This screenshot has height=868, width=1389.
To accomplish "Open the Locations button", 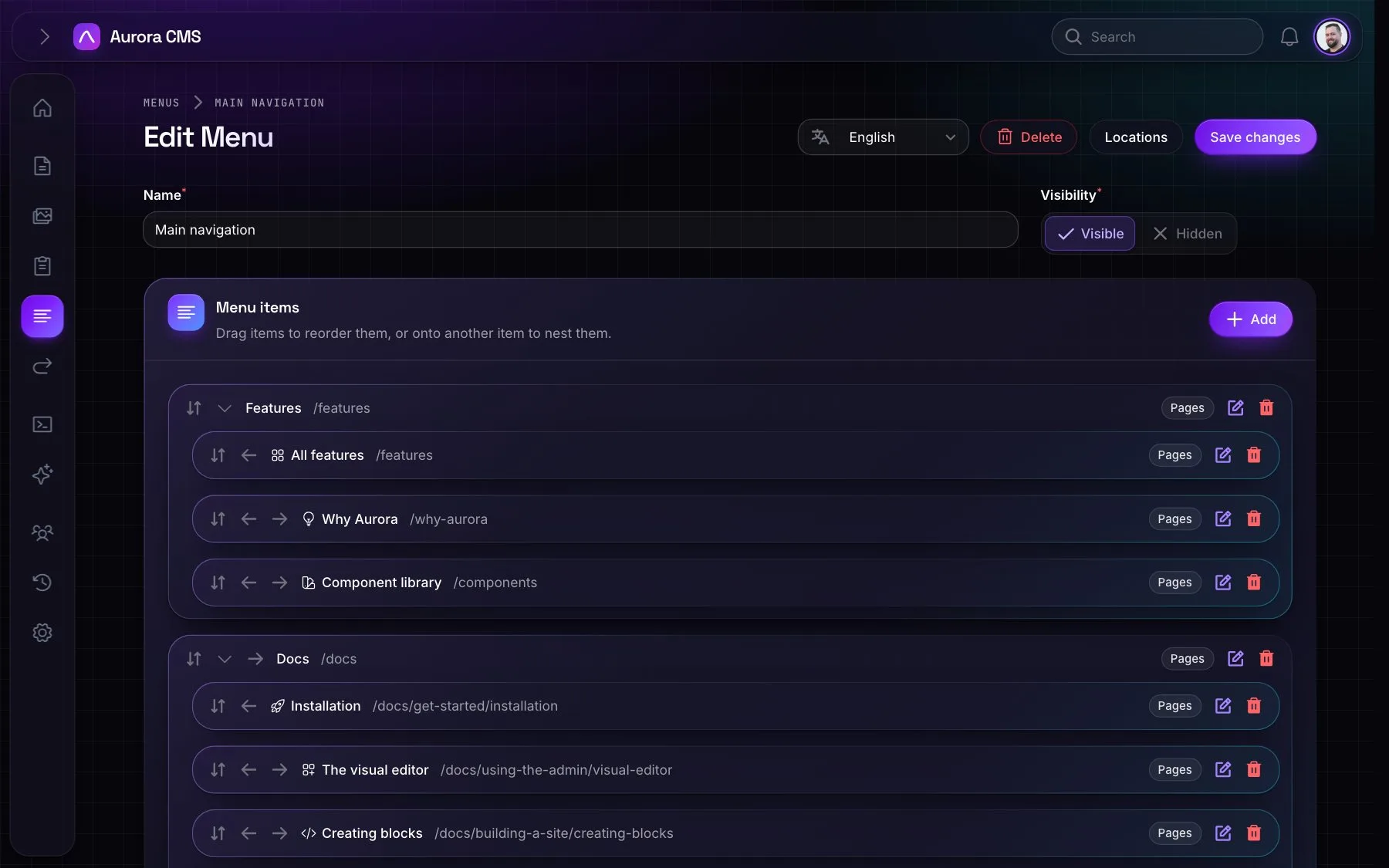I will pyautogui.click(x=1136, y=137).
